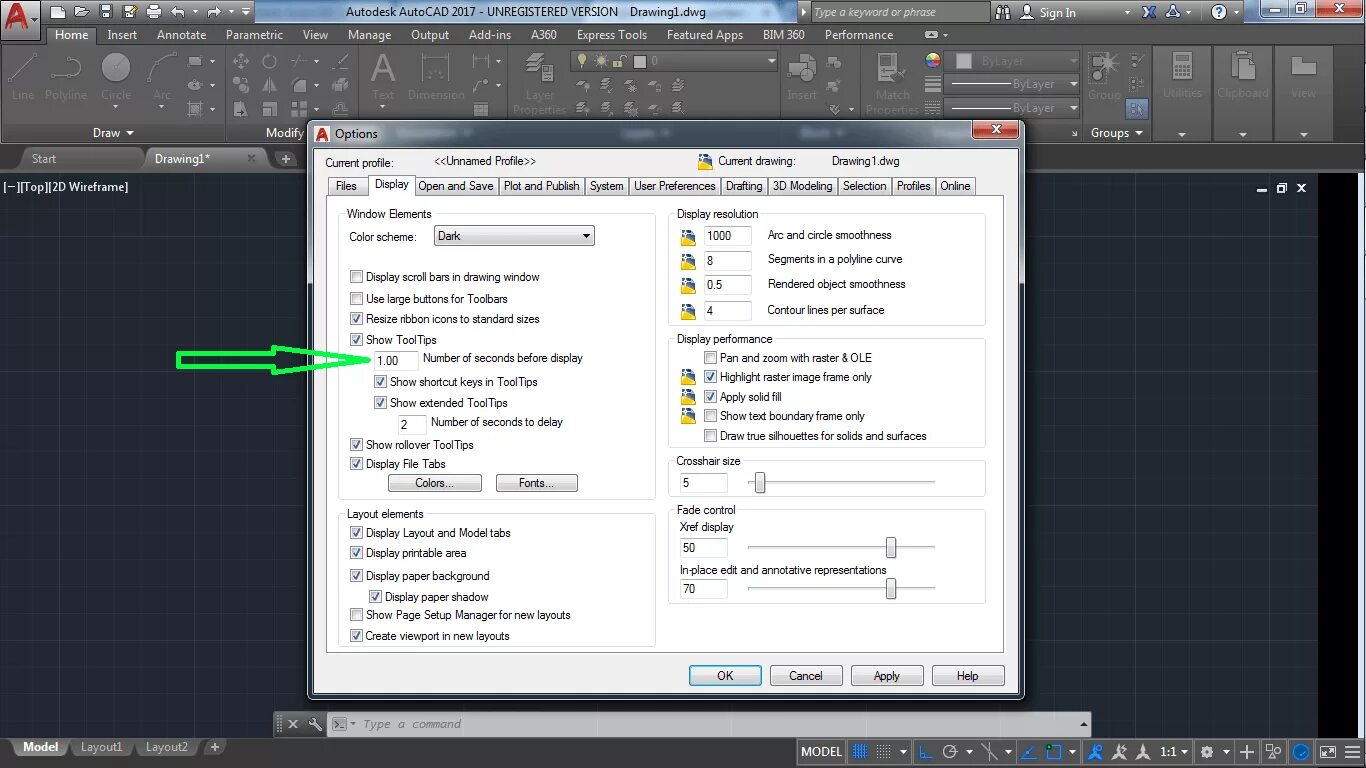Image resolution: width=1366 pixels, height=768 pixels.
Task: Expand the Utilities panel flyout
Action: click(1181, 134)
